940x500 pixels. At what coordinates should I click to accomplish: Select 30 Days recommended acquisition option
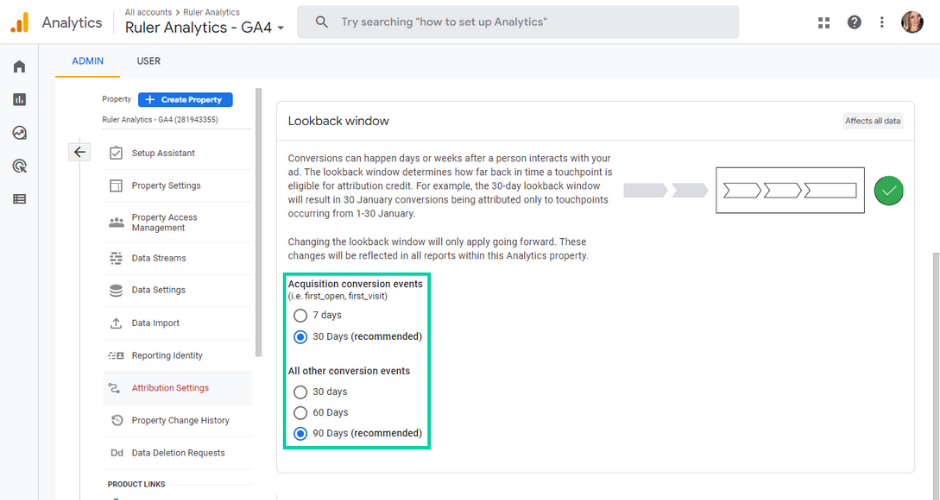point(301,337)
